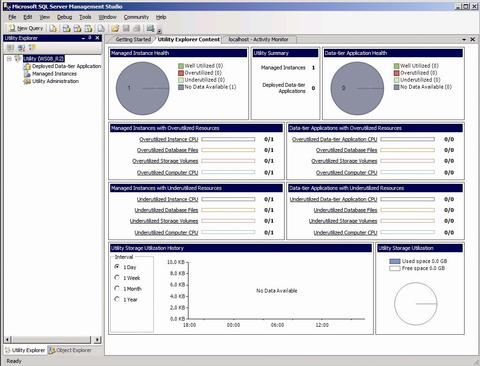Open the Debug menu
480x366 pixels.
pos(64,17)
